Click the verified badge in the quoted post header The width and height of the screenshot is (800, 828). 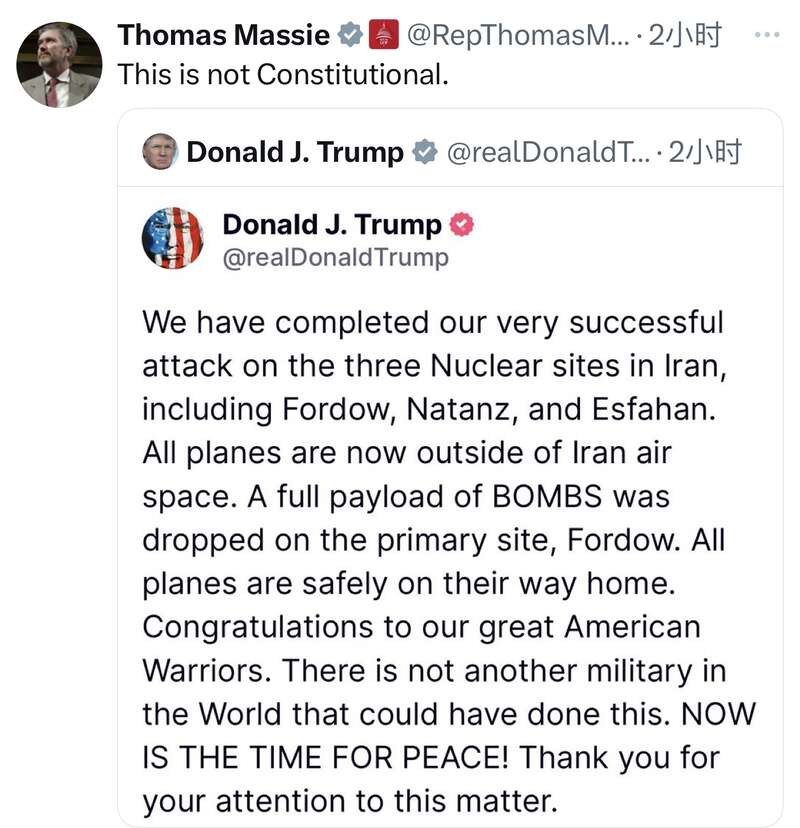pos(425,152)
